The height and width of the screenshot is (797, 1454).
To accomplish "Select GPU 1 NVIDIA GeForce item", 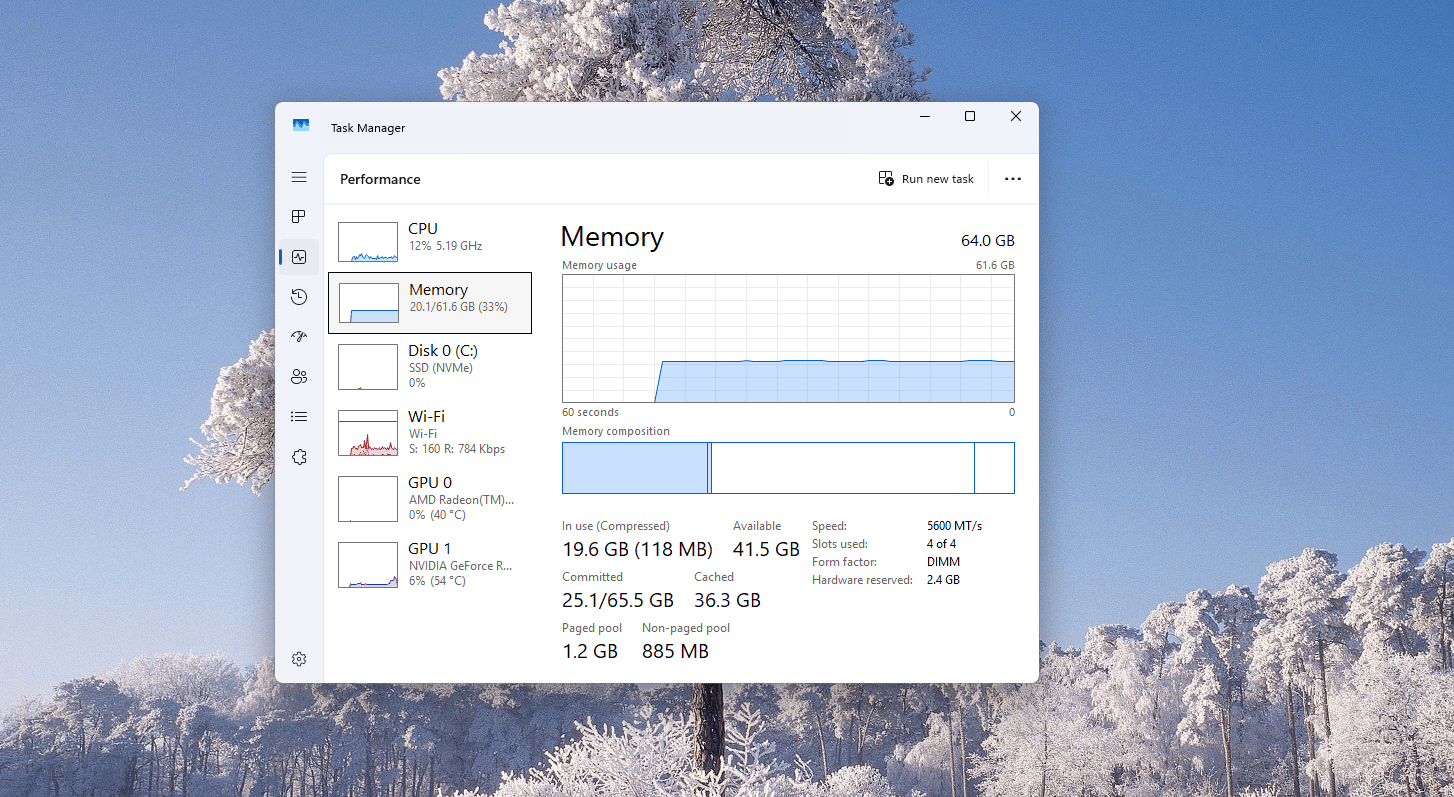I will pos(430,564).
